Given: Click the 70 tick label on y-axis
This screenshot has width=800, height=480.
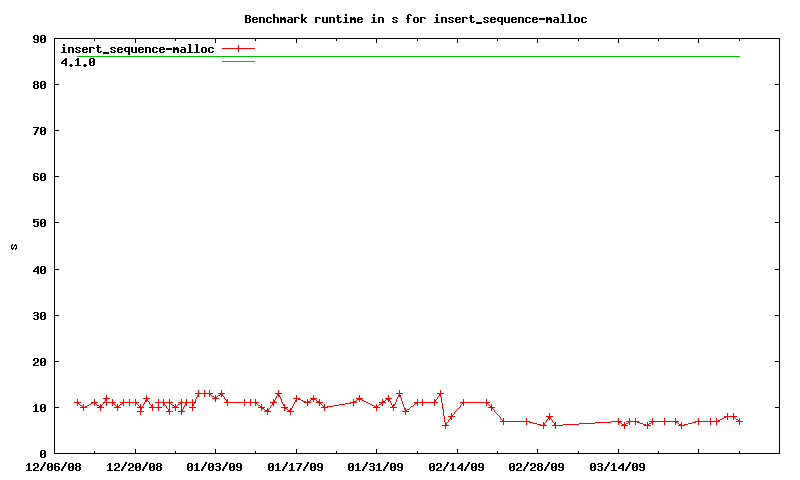Looking at the screenshot, I should coord(40,131).
